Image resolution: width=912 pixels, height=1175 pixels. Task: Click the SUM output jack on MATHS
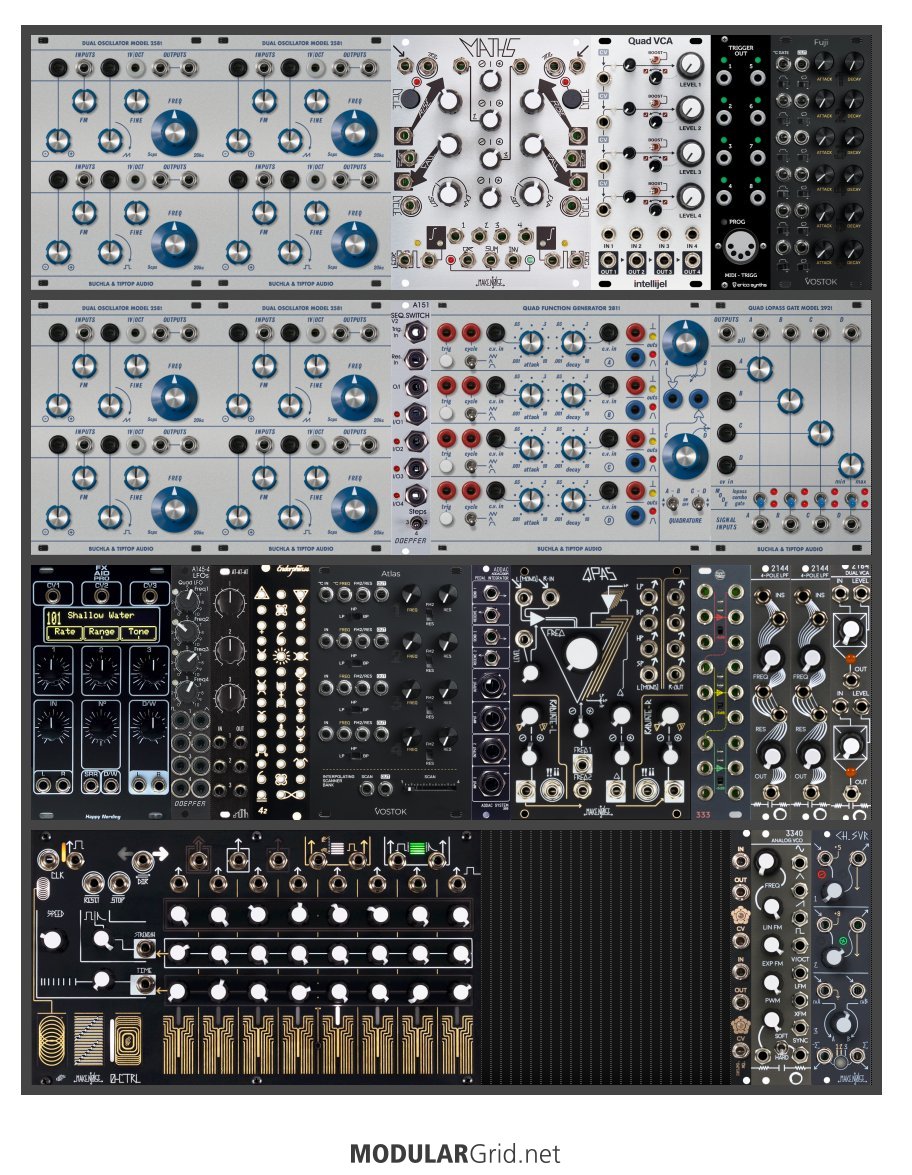[490, 259]
